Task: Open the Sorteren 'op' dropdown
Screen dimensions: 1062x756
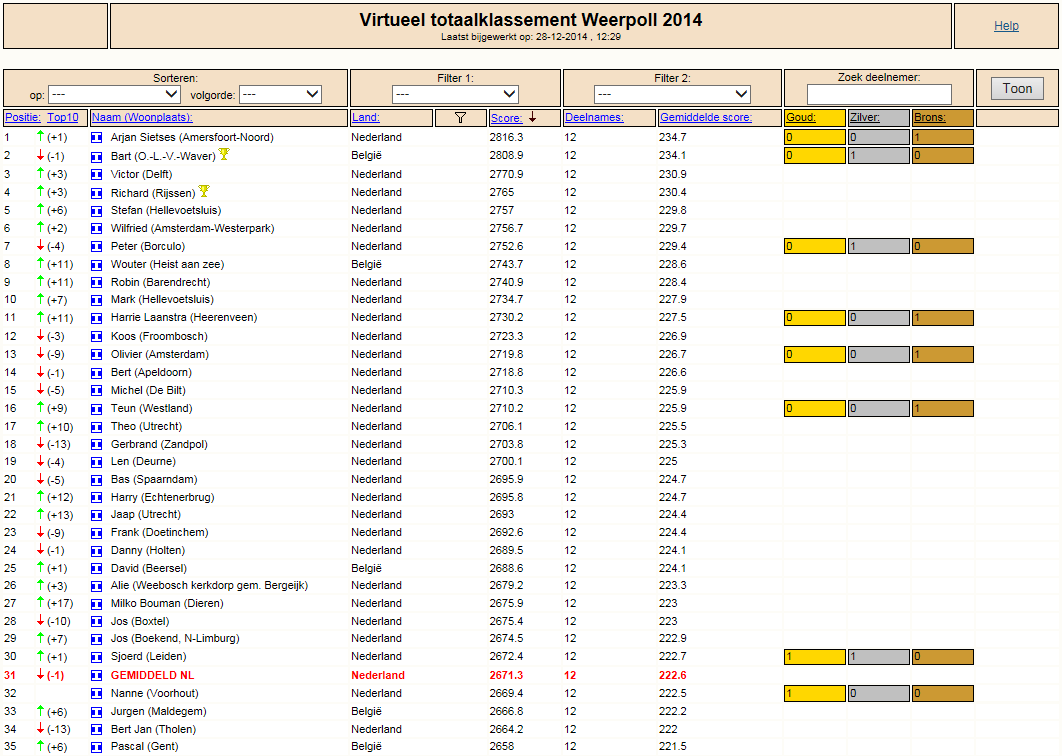Action: tap(114, 94)
